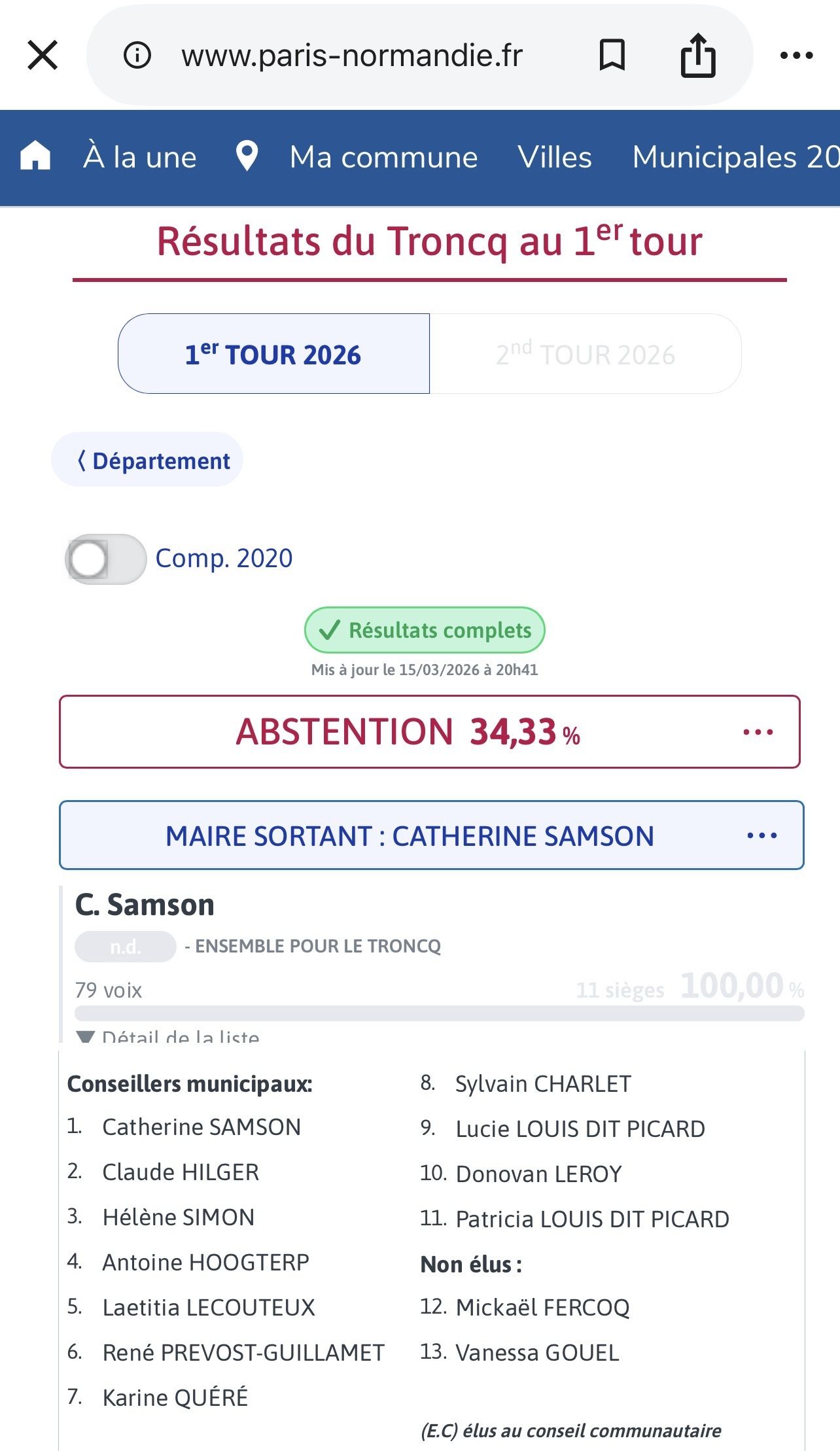Open the Villes menu item
The height and width of the screenshot is (1451, 840).
(555, 157)
